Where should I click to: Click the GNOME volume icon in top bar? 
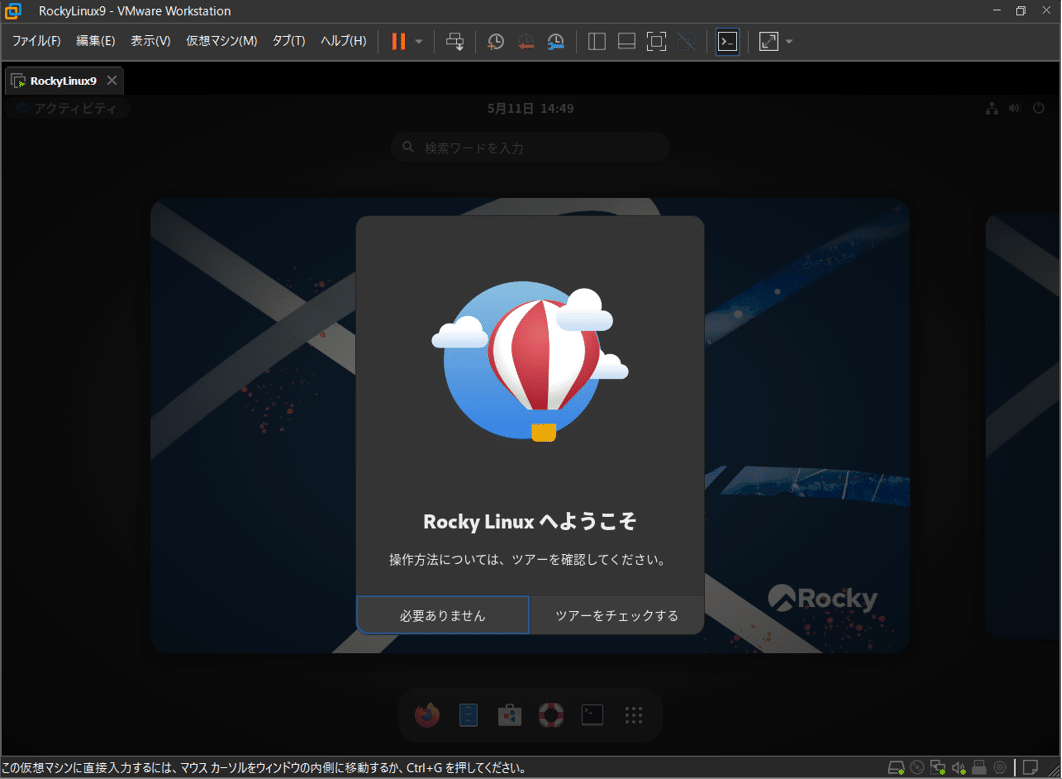coord(1015,108)
